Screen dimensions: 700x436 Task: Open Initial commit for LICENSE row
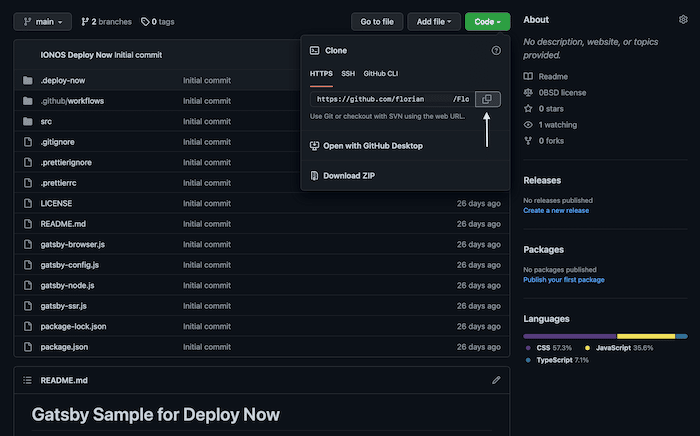[207, 203]
